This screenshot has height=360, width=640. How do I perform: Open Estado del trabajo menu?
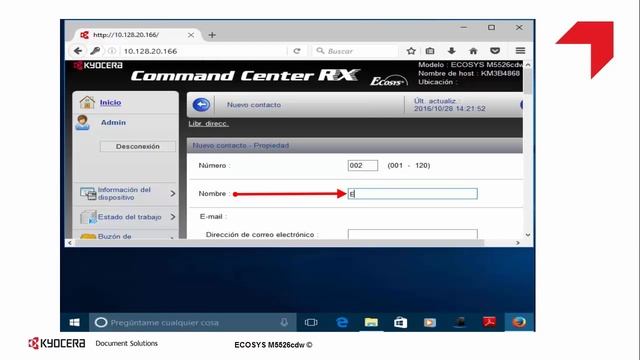(x=129, y=217)
